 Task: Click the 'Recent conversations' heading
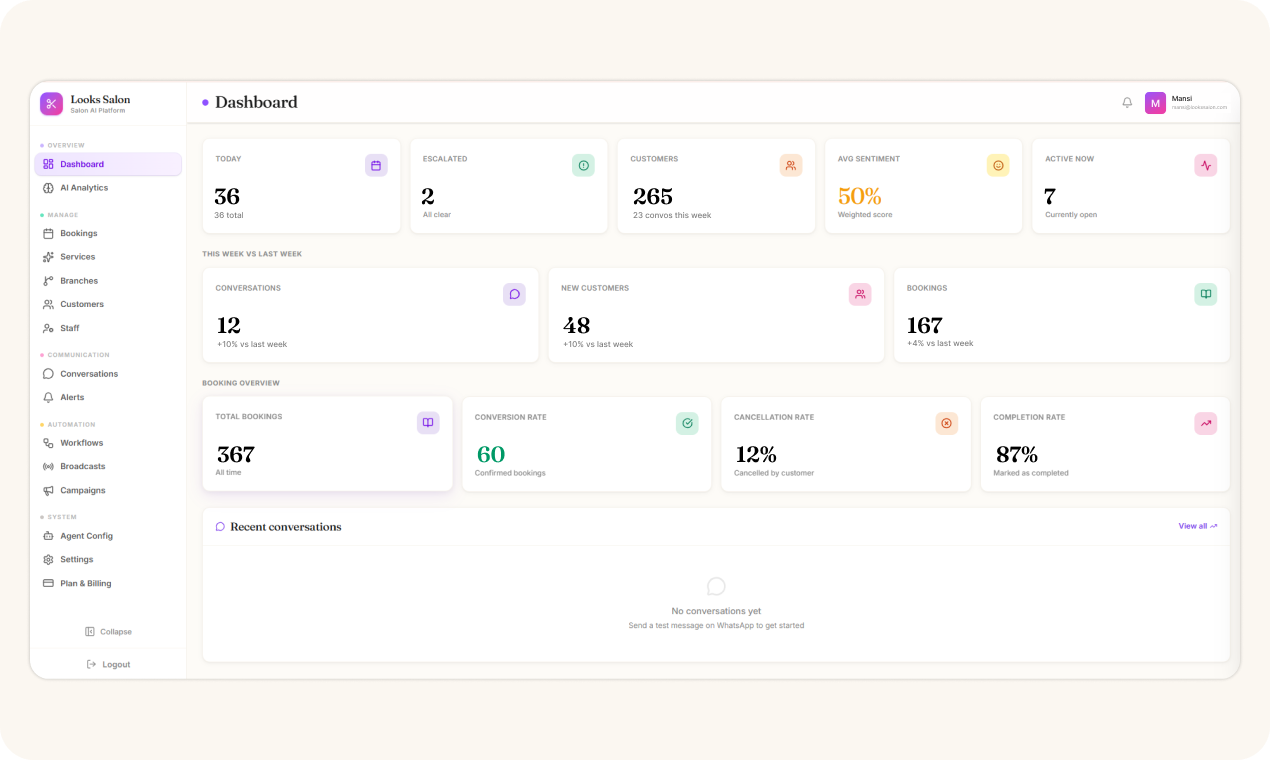coord(286,527)
